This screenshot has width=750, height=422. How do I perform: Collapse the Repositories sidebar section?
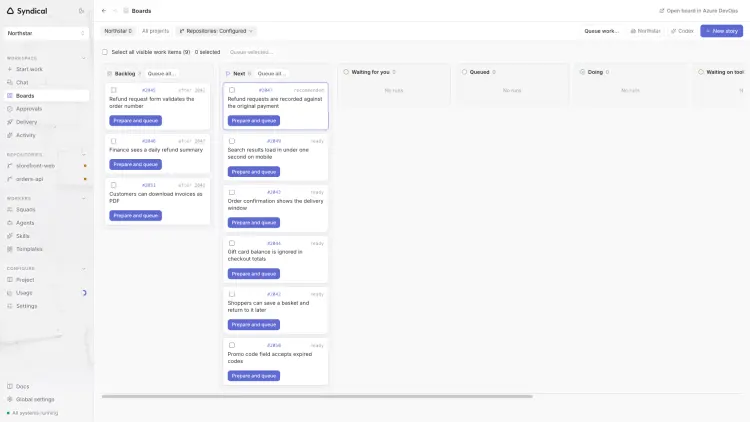pos(84,155)
